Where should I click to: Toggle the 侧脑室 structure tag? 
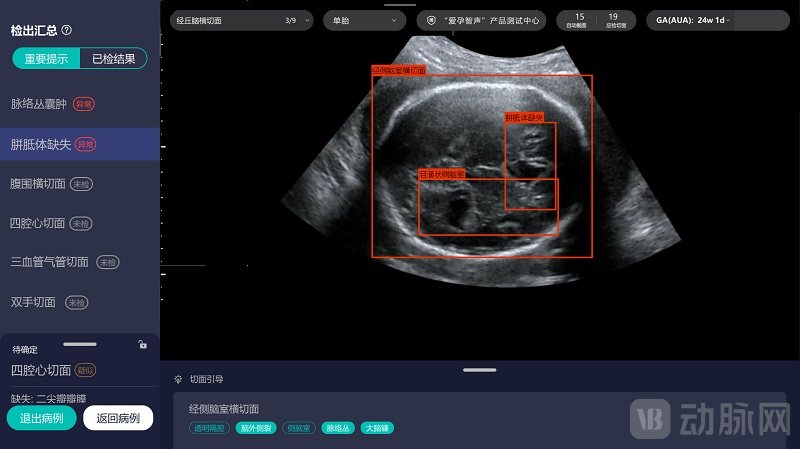297,428
